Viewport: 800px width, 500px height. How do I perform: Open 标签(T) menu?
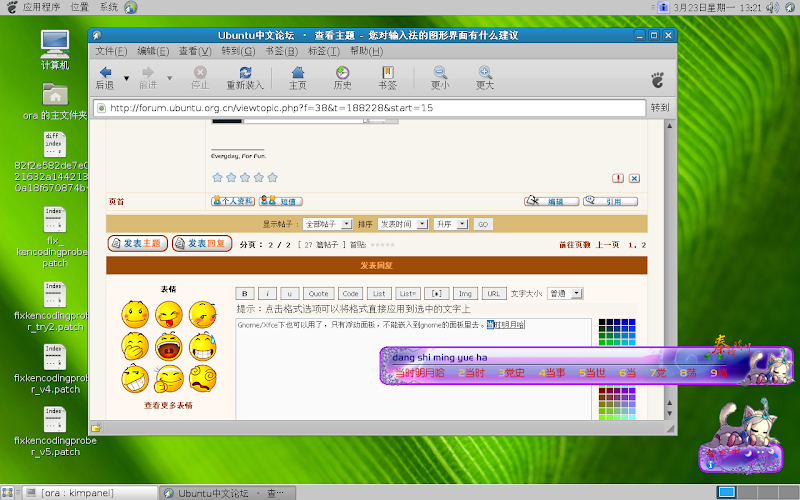[324, 51]
